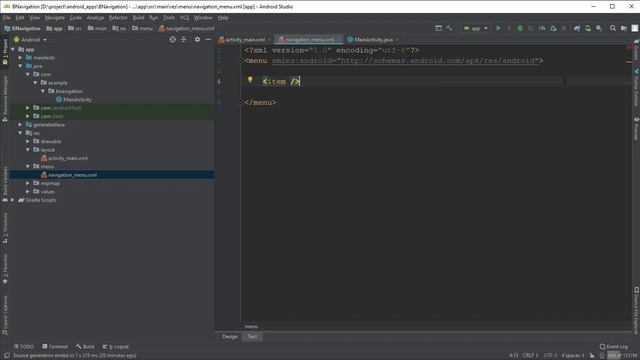Select MainActivity in project tree
This screenshot has height=360, width=640.
click(77, 100)
